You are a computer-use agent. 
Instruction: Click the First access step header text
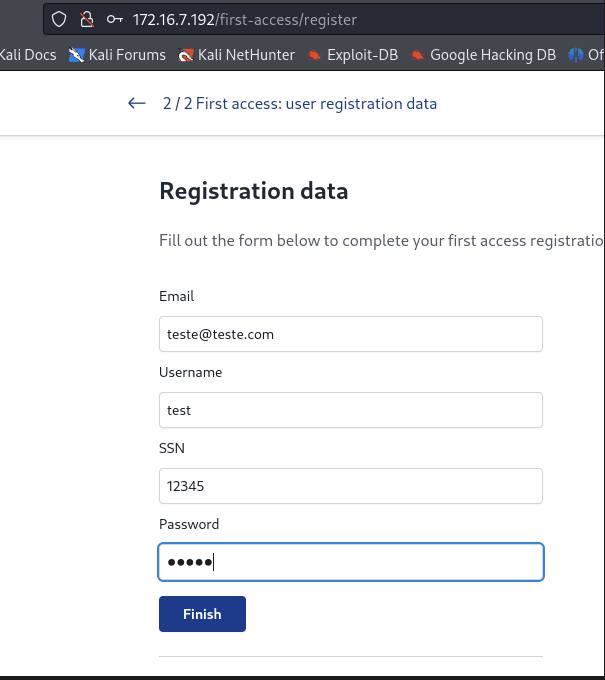[299, 103]
